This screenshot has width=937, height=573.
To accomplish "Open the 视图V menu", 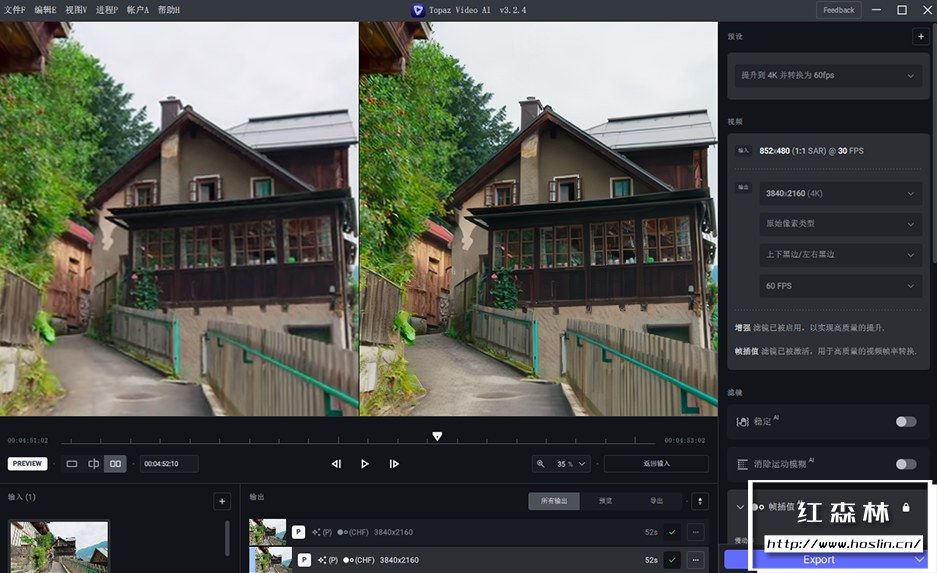I will 76,10.
